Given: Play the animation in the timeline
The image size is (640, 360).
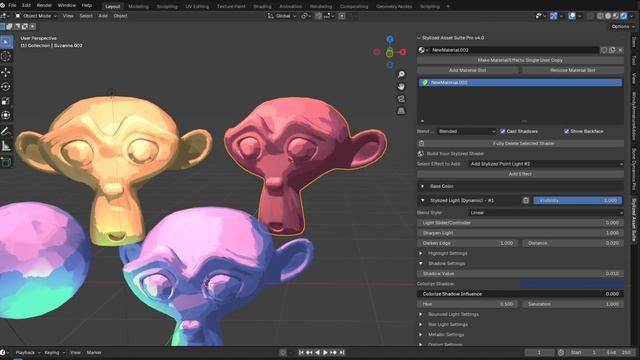Looking at the screenshot, I should click(325, 353).
